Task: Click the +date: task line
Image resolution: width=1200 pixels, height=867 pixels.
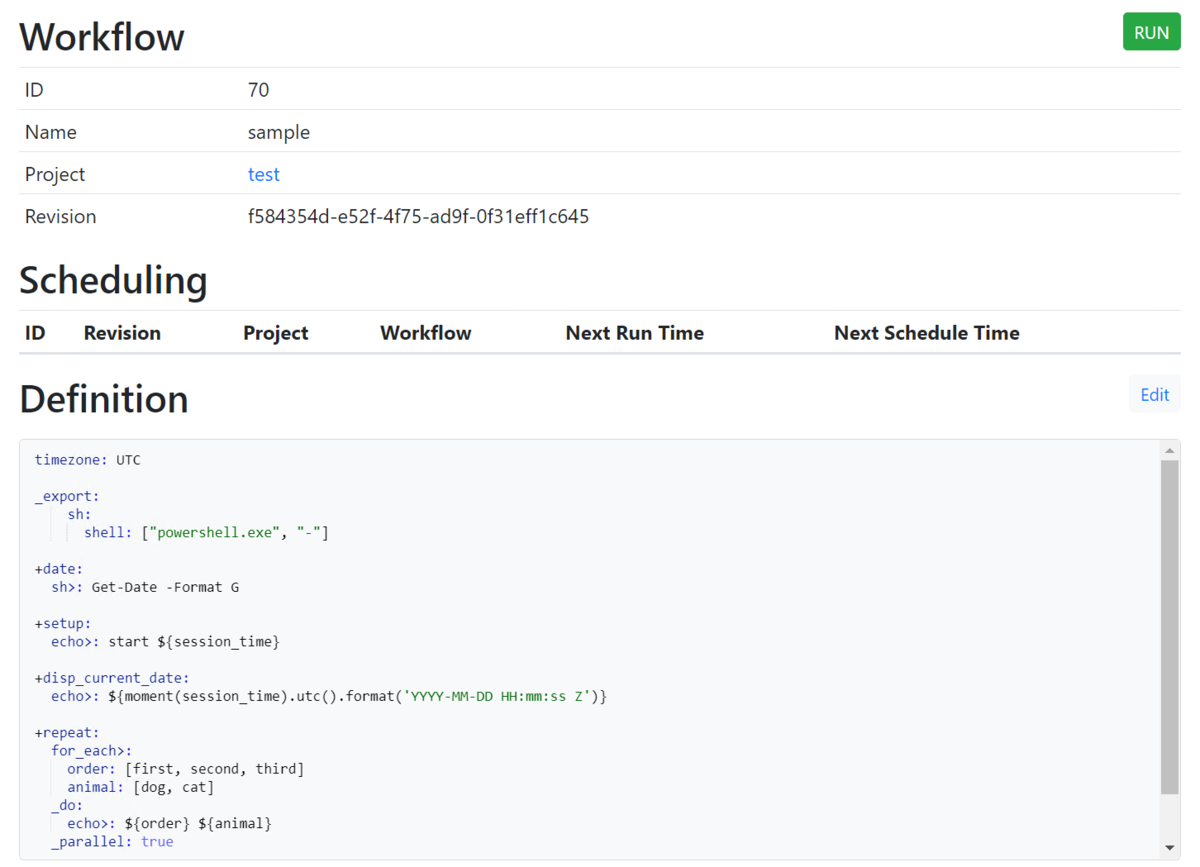Action: (x=59, y=569)
